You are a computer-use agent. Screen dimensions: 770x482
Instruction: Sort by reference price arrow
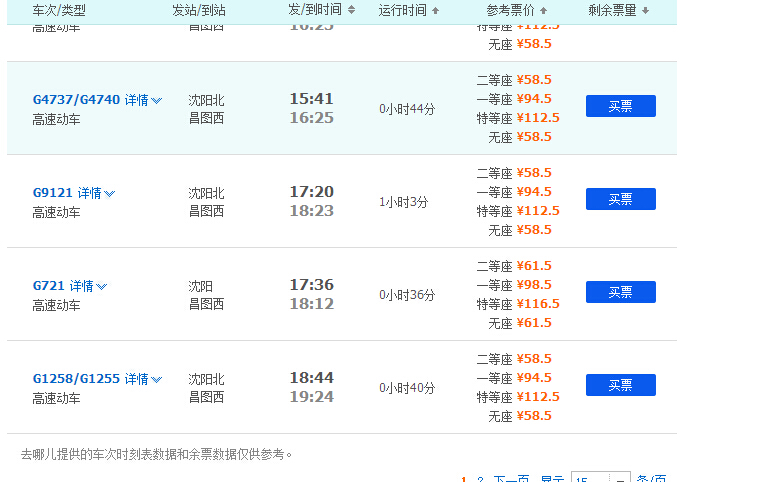click(543, 10)
